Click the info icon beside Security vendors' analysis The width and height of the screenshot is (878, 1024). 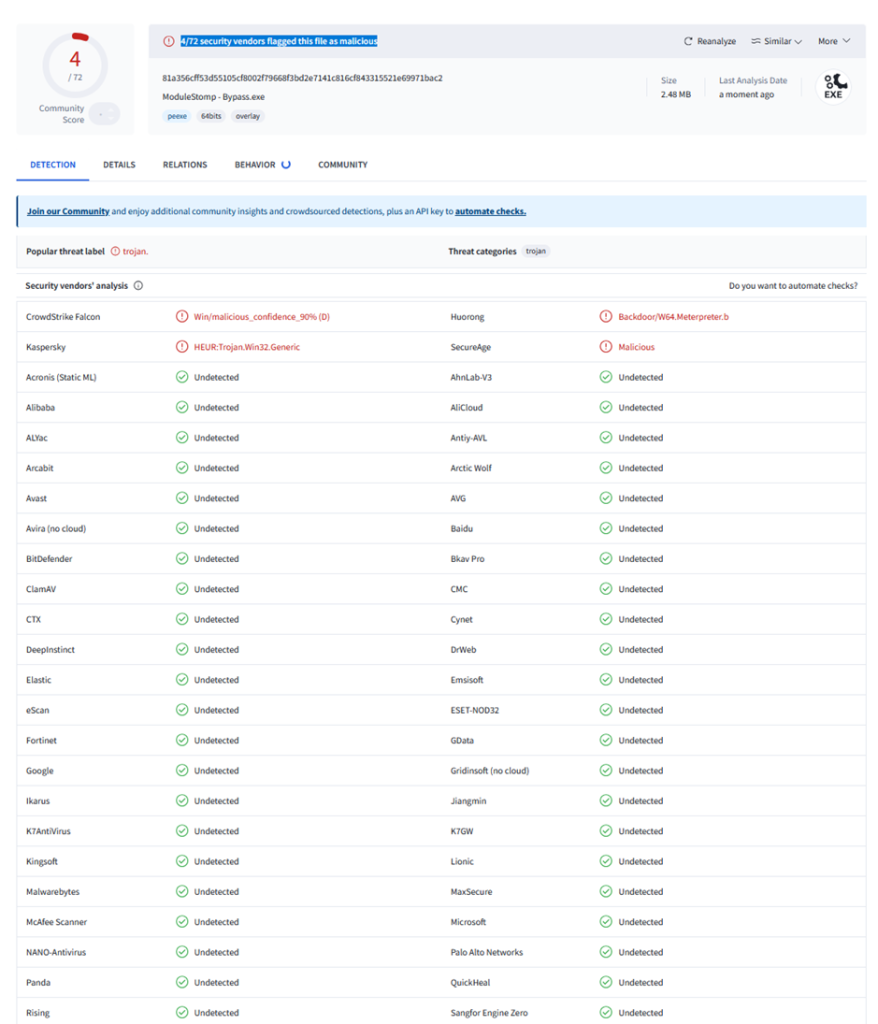138,285
